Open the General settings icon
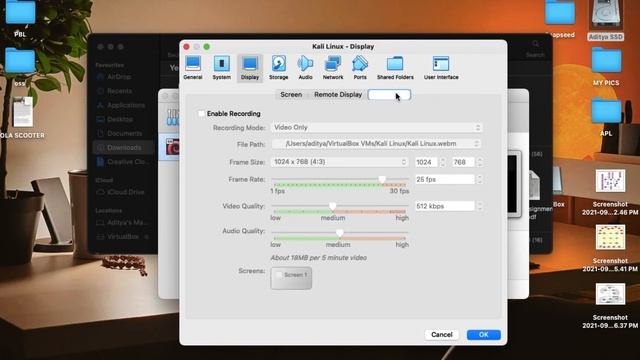The width and height of the screenshot is (640, 360). pos(193,67)
